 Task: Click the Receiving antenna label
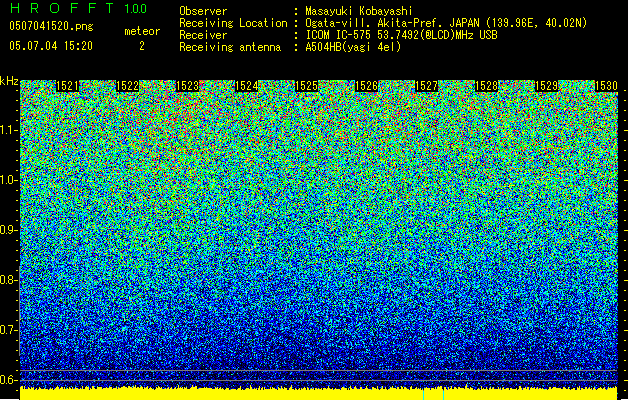tap(230, 47)
